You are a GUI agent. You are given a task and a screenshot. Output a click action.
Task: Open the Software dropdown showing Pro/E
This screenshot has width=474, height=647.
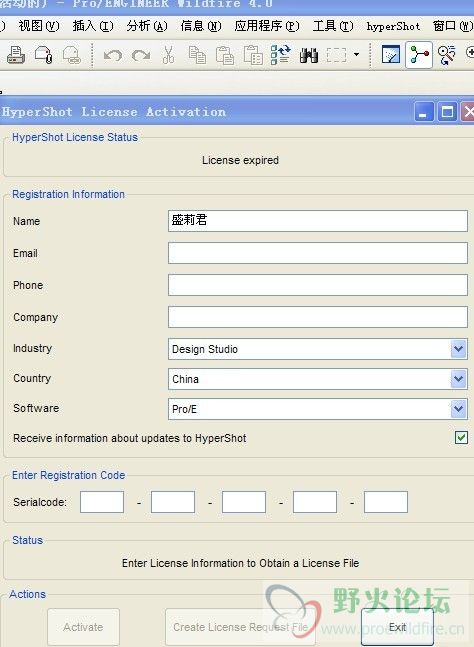point(318,409)
